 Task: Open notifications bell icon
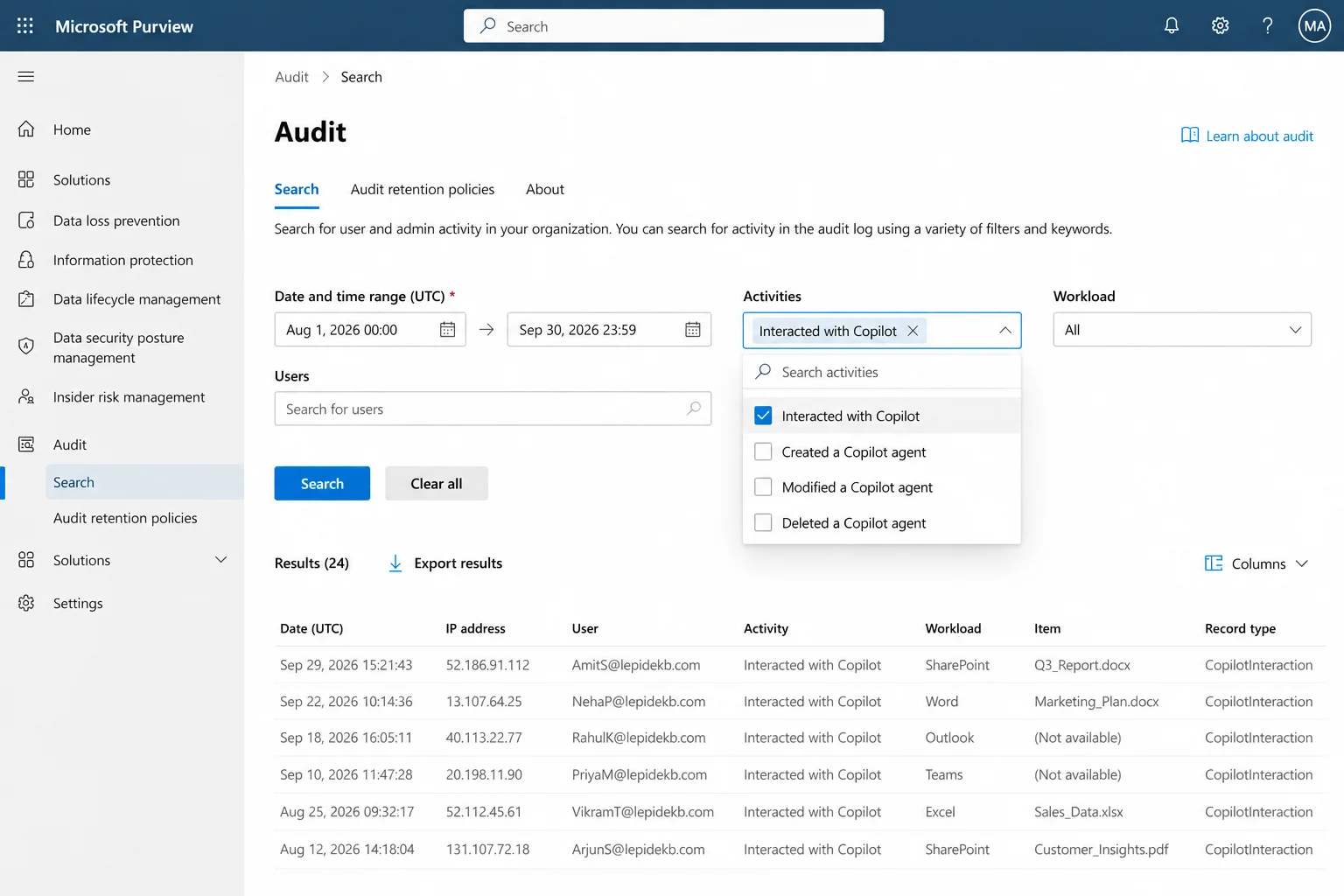point(1172,26)
